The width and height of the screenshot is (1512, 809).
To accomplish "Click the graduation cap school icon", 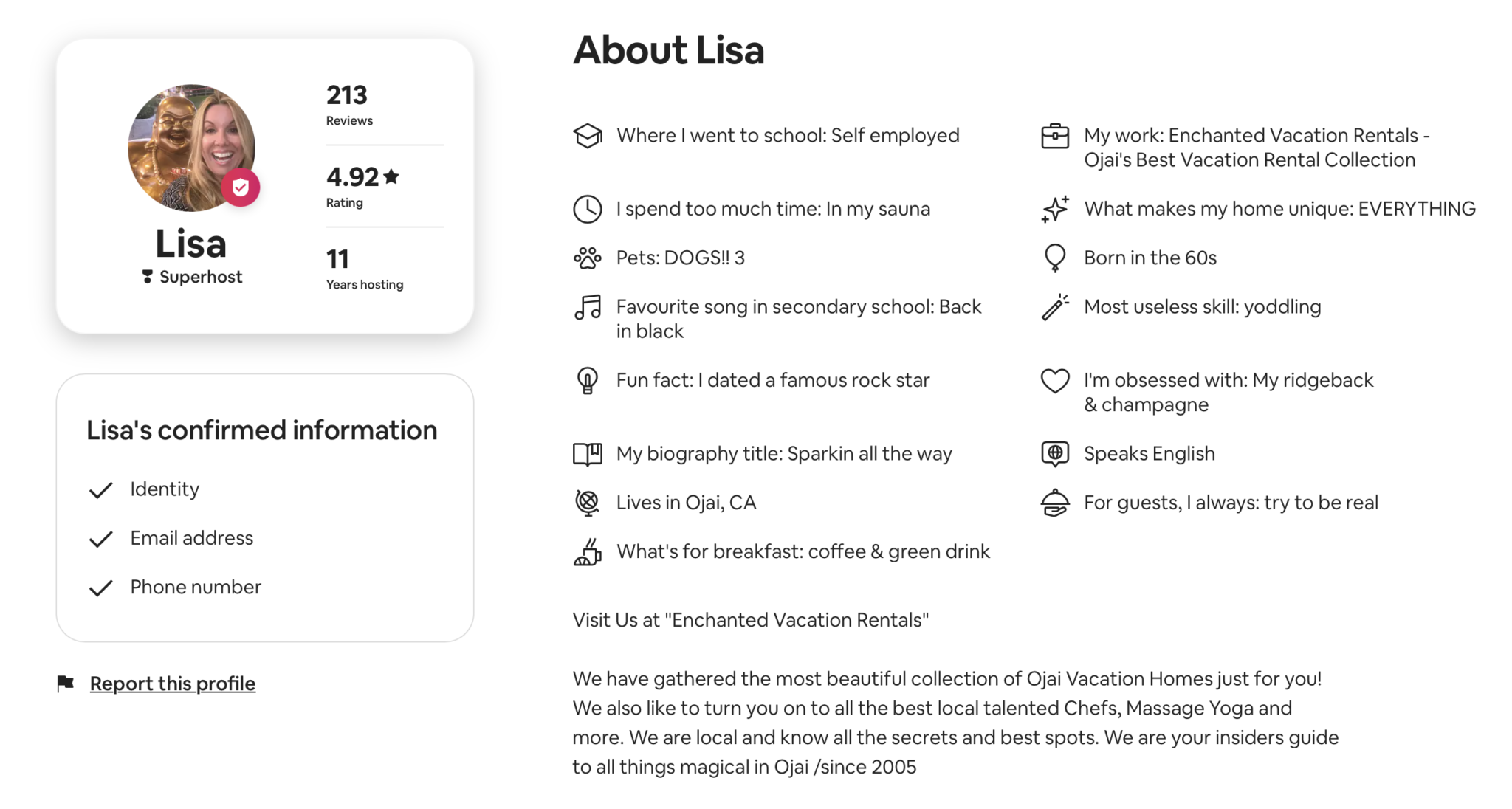I will click(x=587, y=136).
